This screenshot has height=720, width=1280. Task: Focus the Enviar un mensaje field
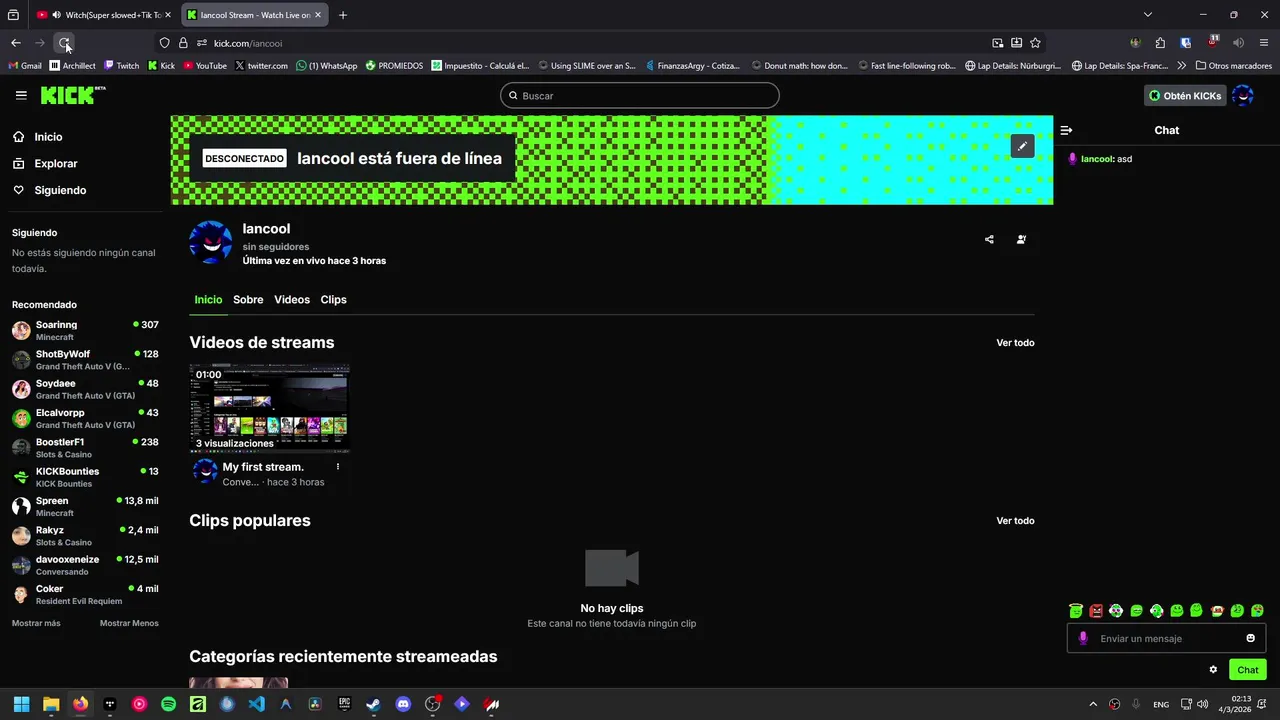1166,638
